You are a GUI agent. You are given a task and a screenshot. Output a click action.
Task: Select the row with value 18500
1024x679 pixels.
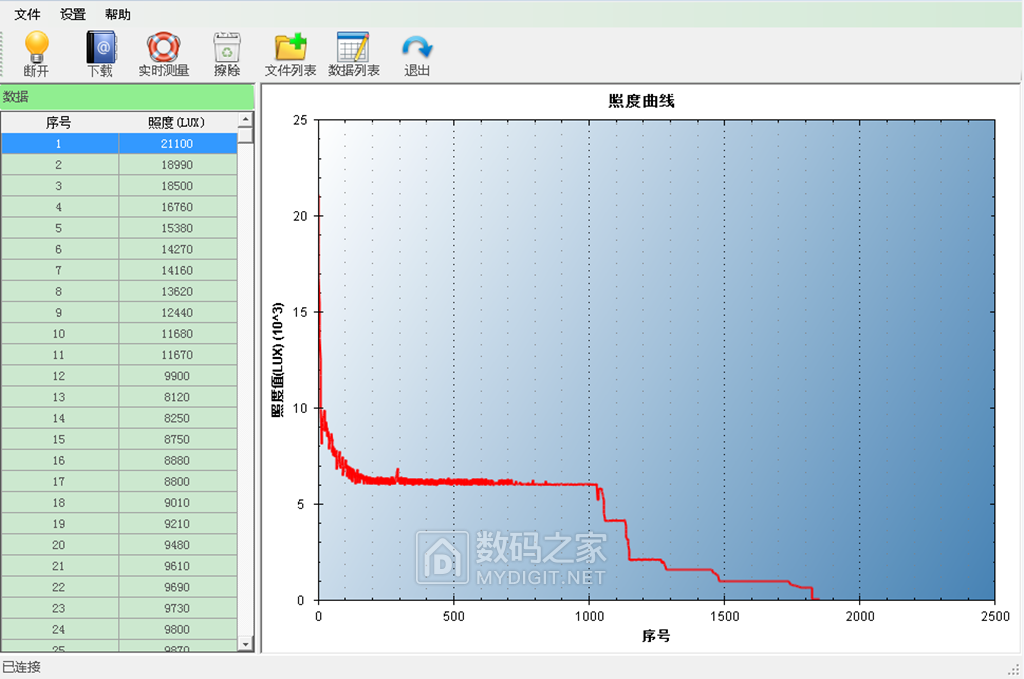[x=119, y=186]
